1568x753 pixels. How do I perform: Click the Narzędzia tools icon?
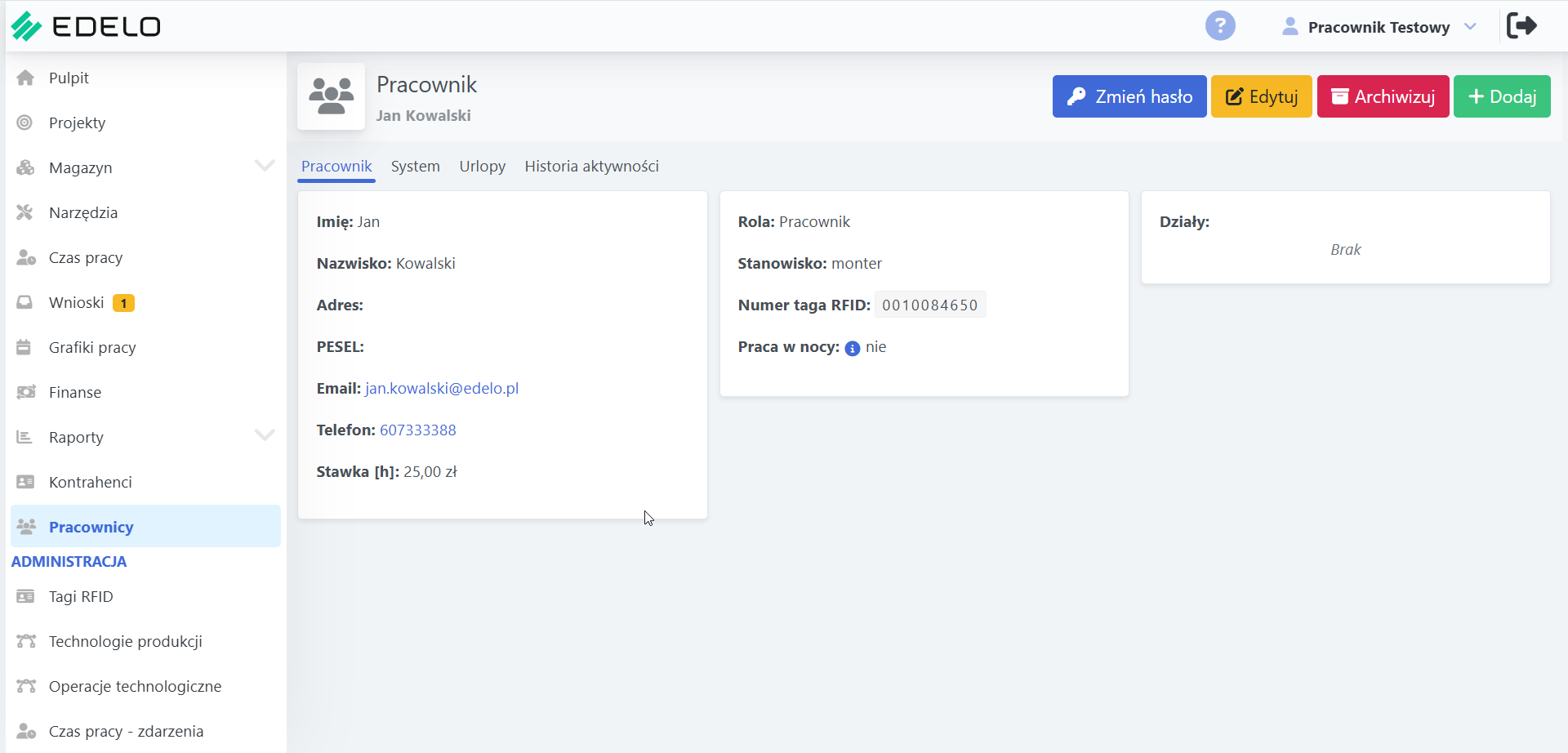25,212
